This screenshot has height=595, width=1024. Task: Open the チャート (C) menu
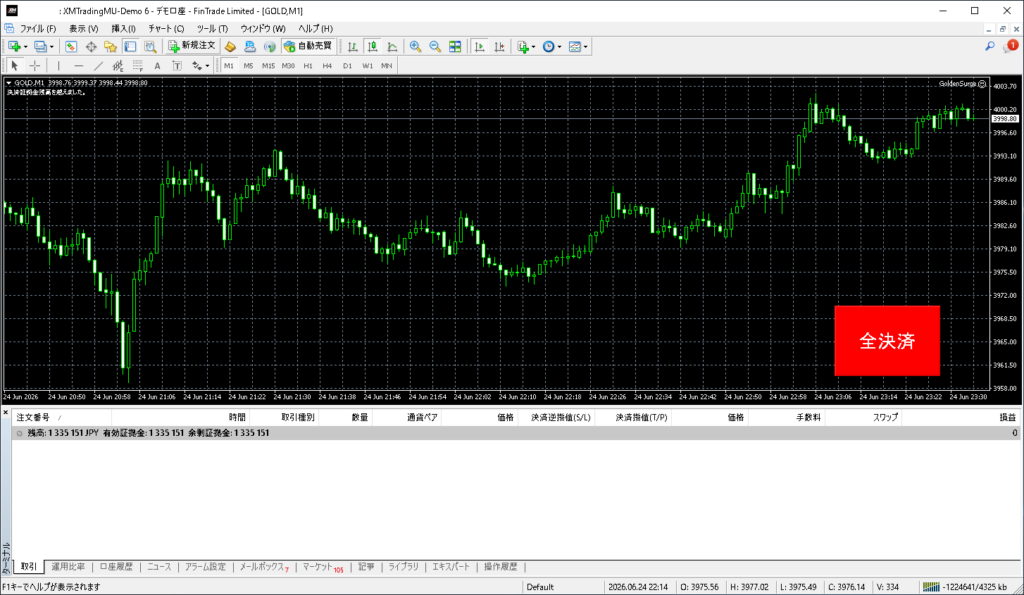[166, 29]
